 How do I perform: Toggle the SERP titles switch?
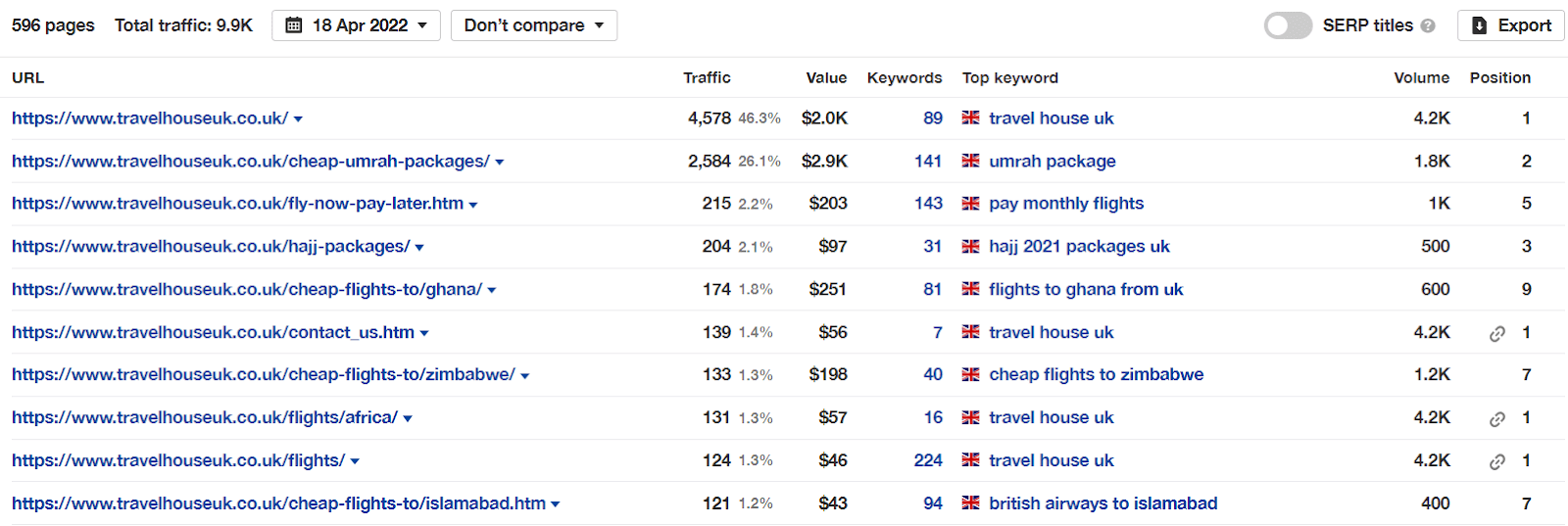(x=1288, y=25)
